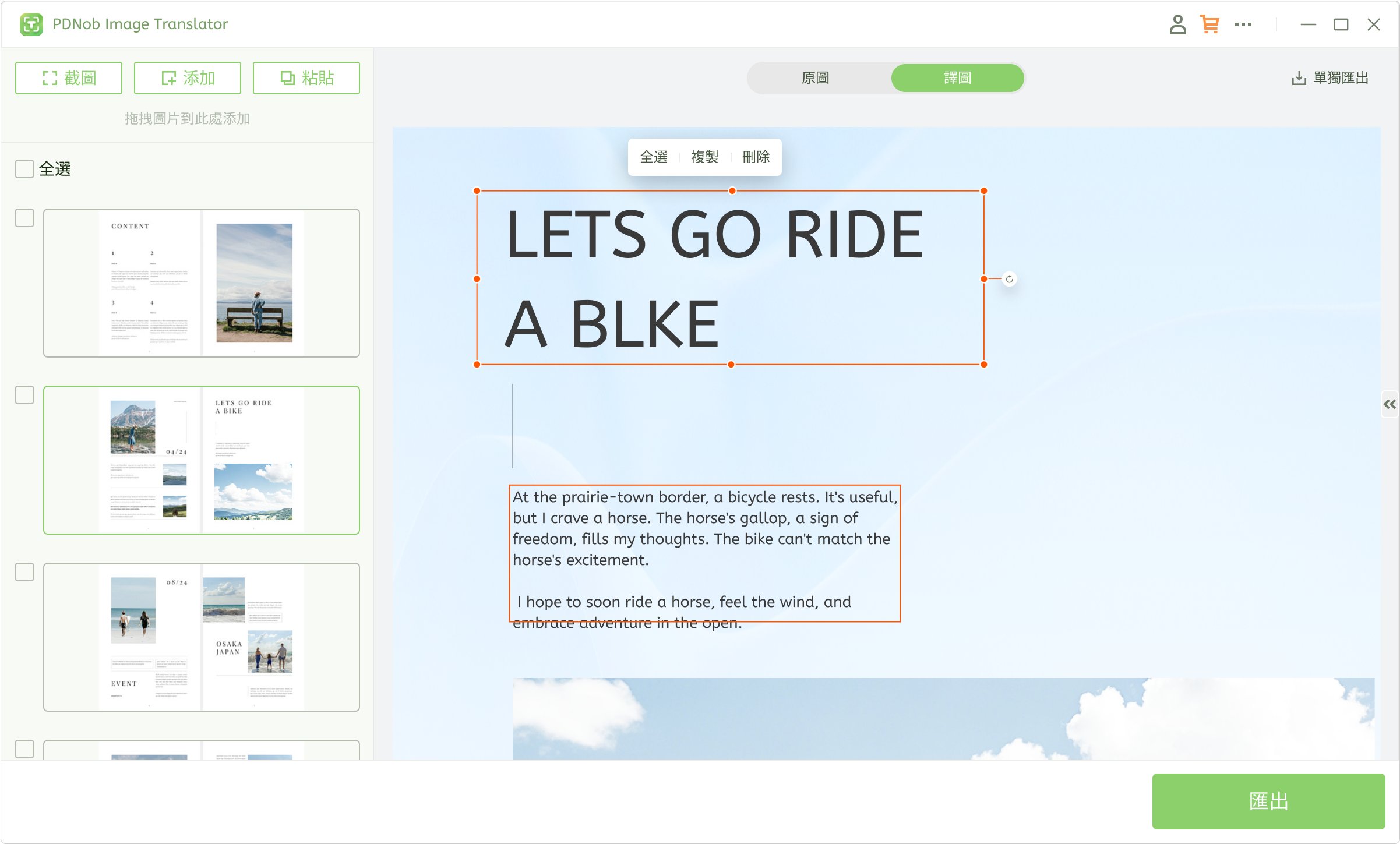The width and height of the screenshot is (1400, 844).
Task: Click the 添加 add image button
Action: (188, 78)
